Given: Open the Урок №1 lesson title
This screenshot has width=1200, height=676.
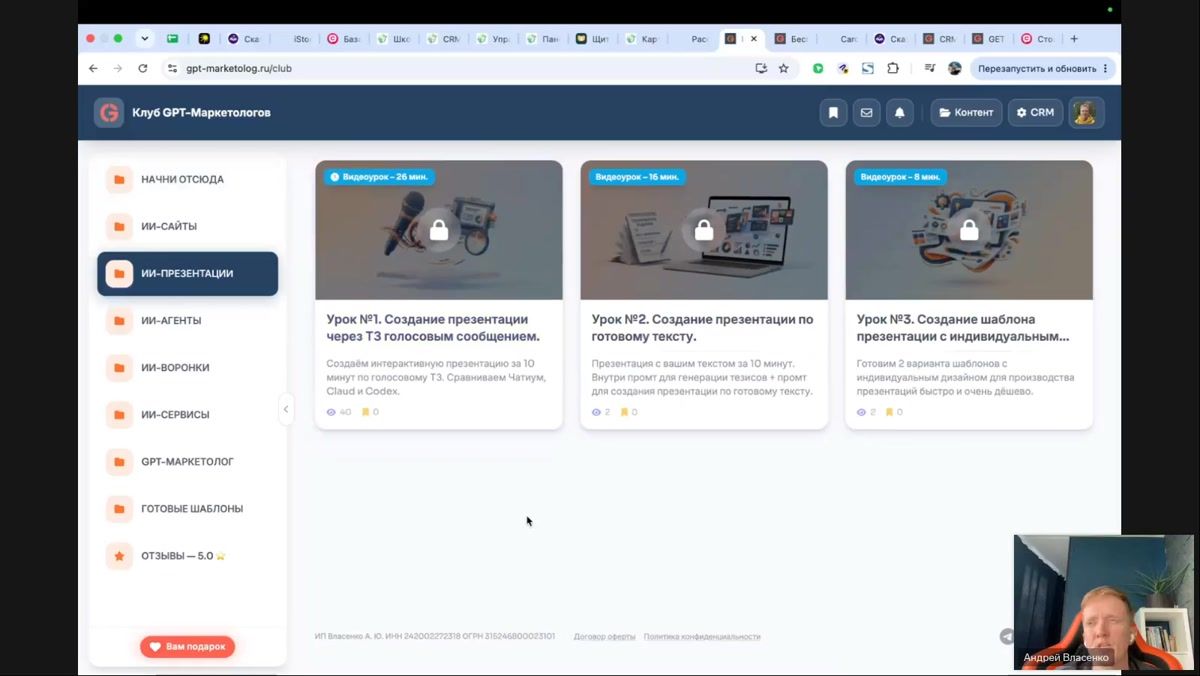Looking at the screenshot, I should point(433,328).
